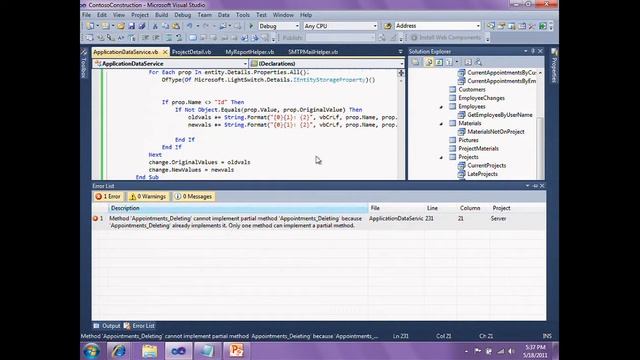
Task: Switch to MyReportHelper.vb tab
Action: pyautogui.click(x=249, y=52)
